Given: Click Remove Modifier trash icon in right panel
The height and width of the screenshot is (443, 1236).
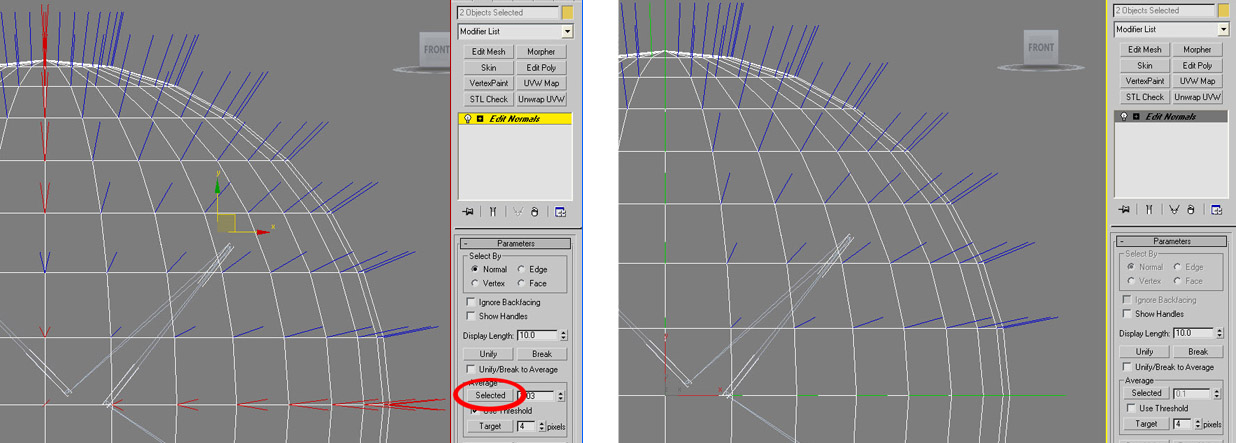Looking at the screenshot, I should pos(1191,210).
